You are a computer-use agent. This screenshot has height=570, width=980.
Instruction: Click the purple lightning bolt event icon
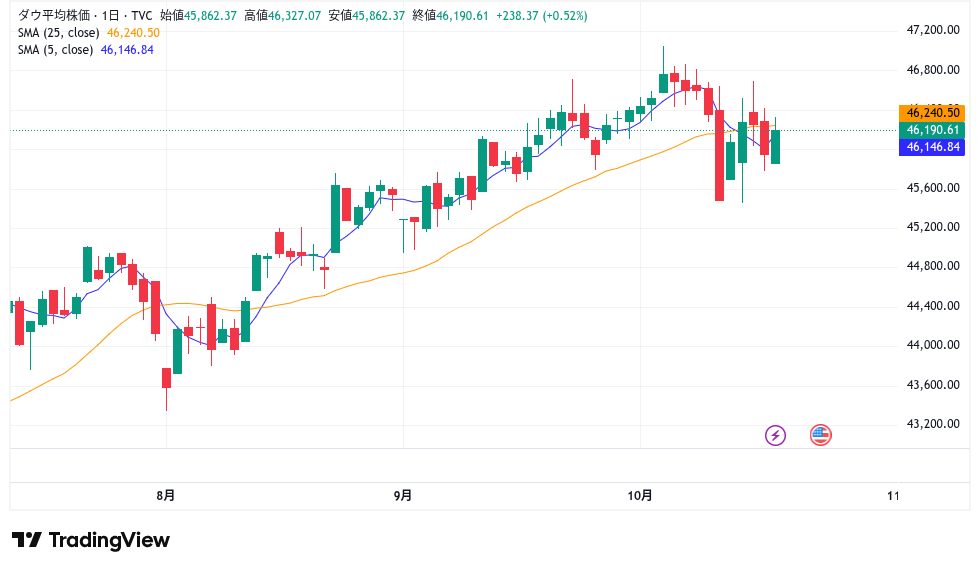[776, 435]
